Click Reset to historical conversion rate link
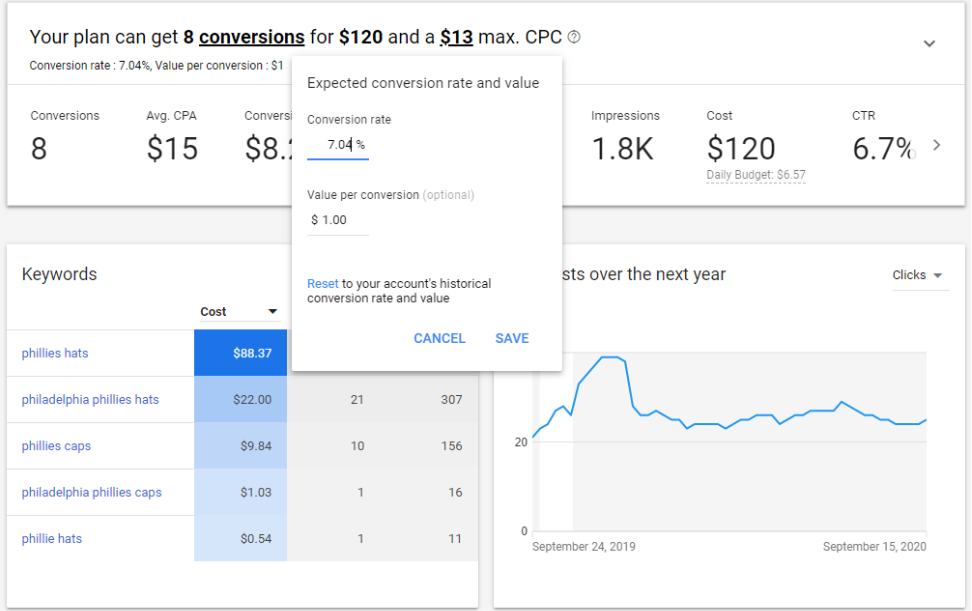 [322, 284]
